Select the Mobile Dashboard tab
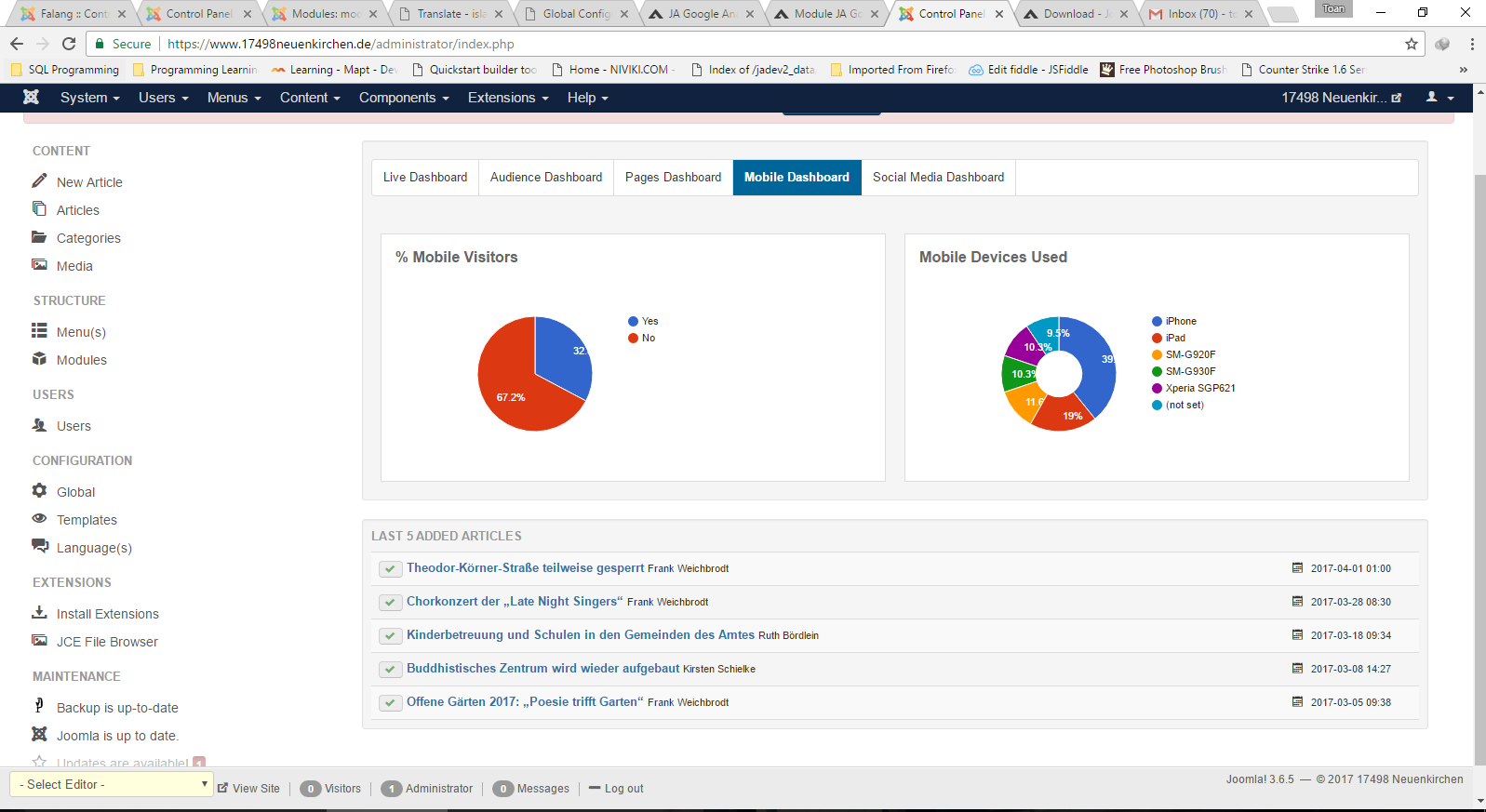 pyautogui.click(x=797, y=177)
